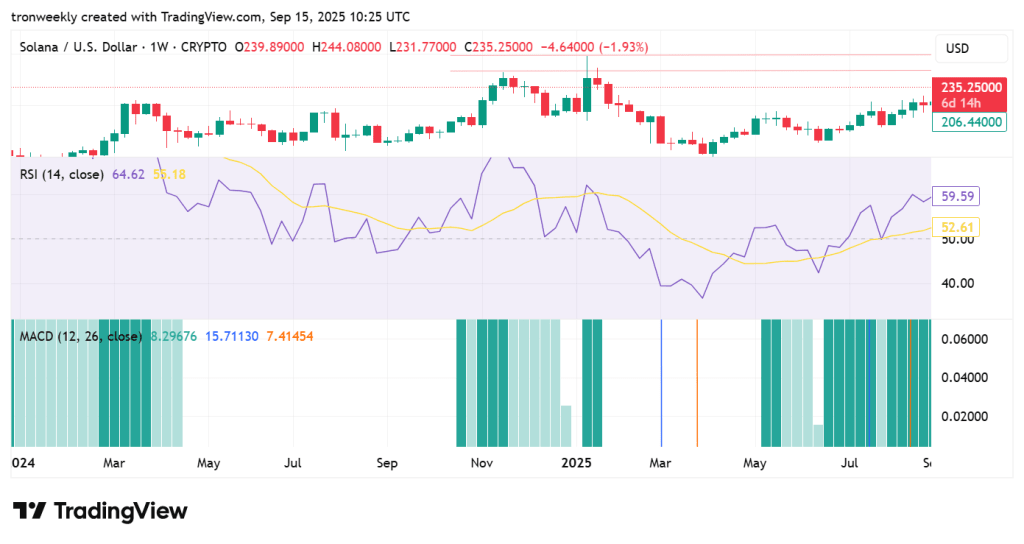
Task: Click the MACD line value 15.71130
Action: tap(232, 336)
